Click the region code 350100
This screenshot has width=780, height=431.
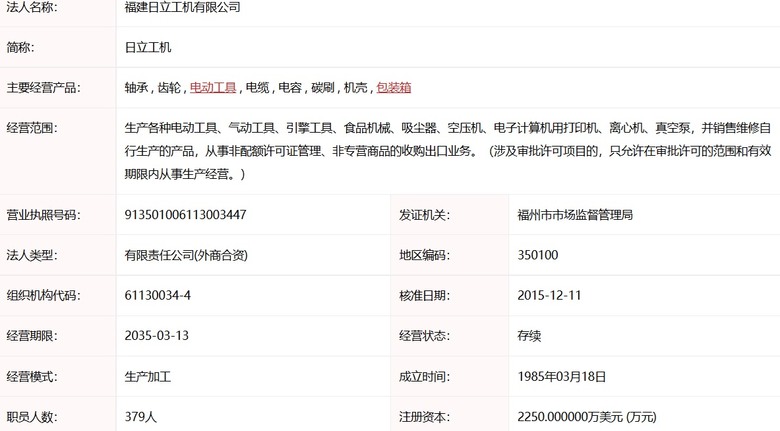click(x=538, y=255)
